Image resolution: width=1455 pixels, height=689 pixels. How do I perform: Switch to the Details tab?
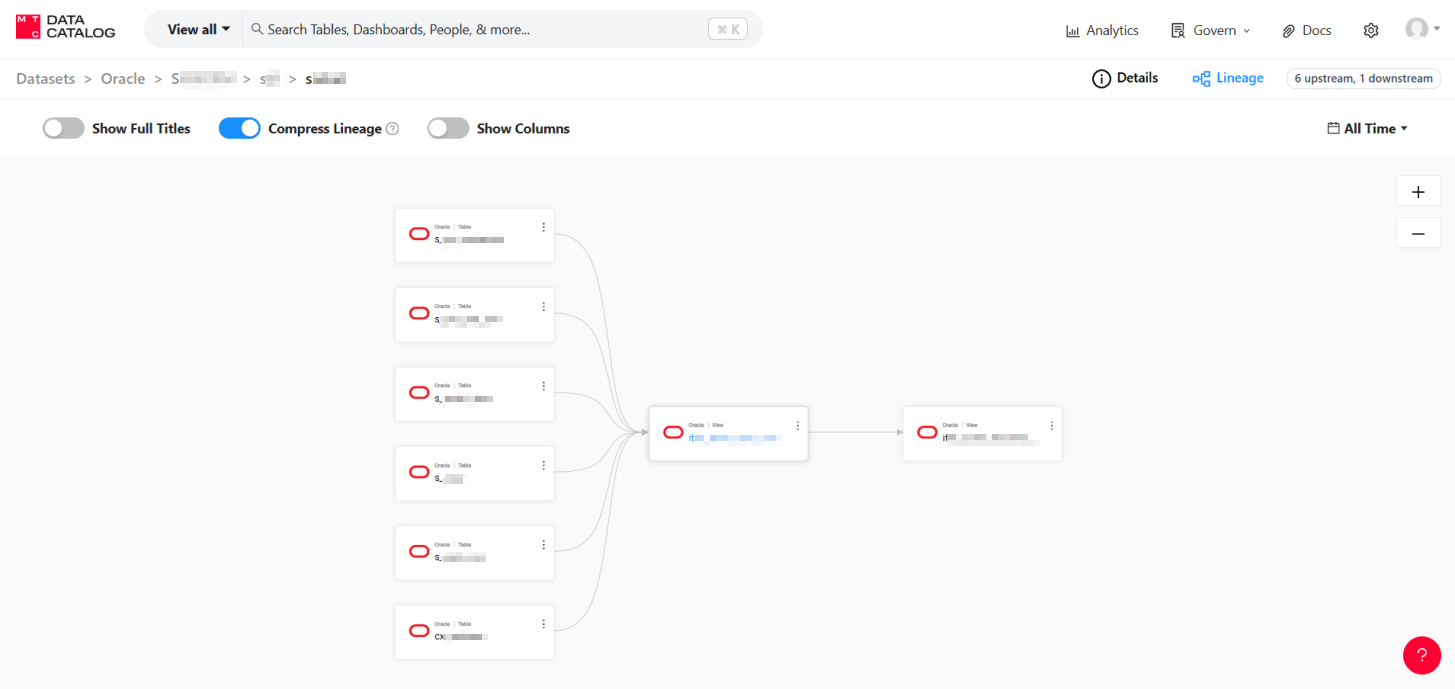(1125, 78)
